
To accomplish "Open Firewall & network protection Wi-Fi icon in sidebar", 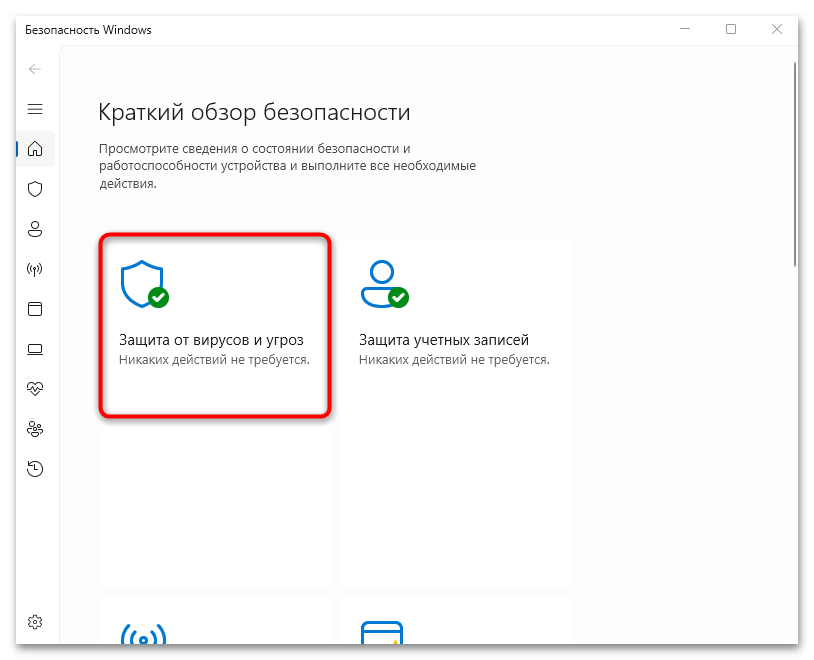I will (x=35, y=269).
